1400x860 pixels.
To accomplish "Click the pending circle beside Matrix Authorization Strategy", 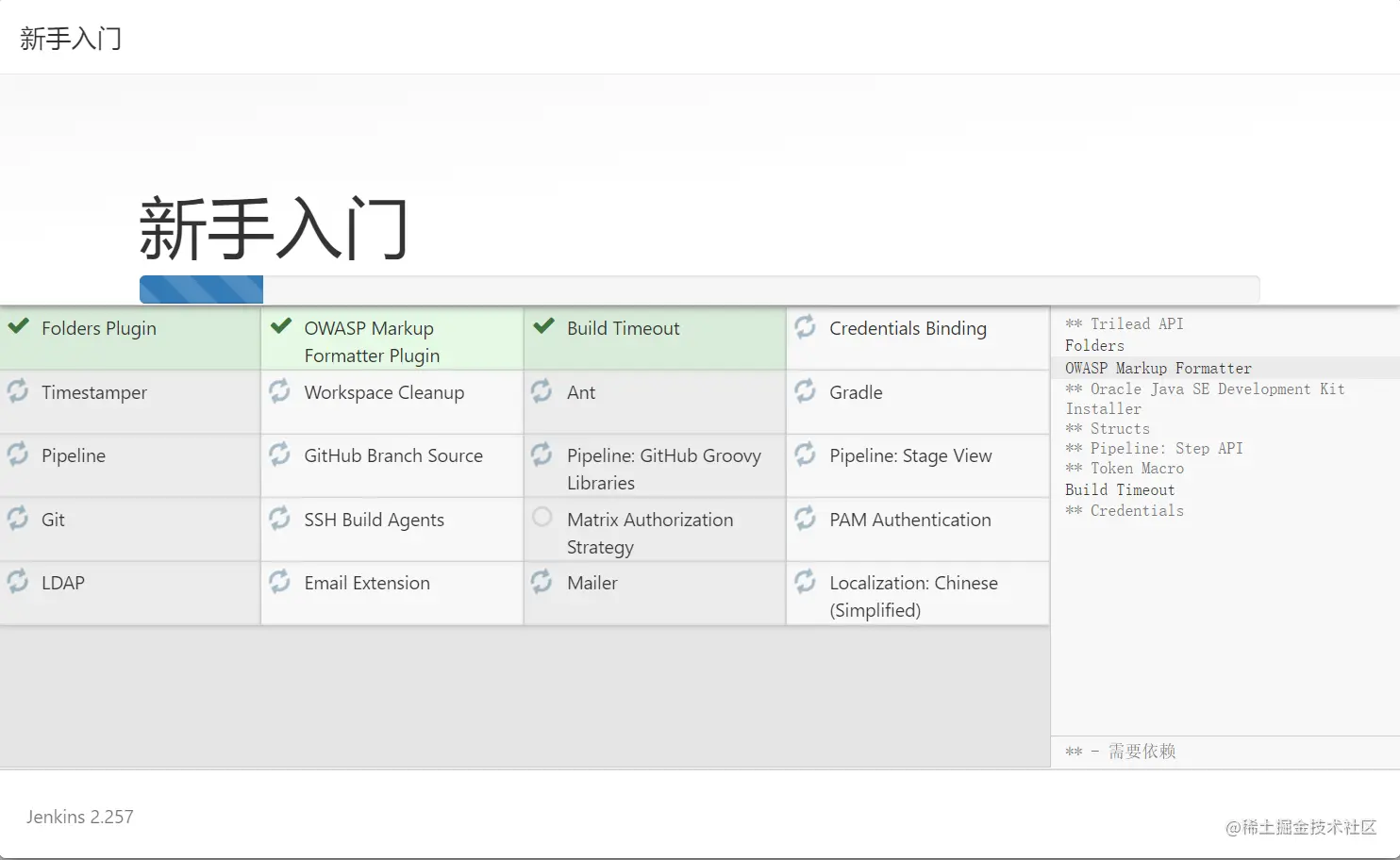I will (542, 517).
